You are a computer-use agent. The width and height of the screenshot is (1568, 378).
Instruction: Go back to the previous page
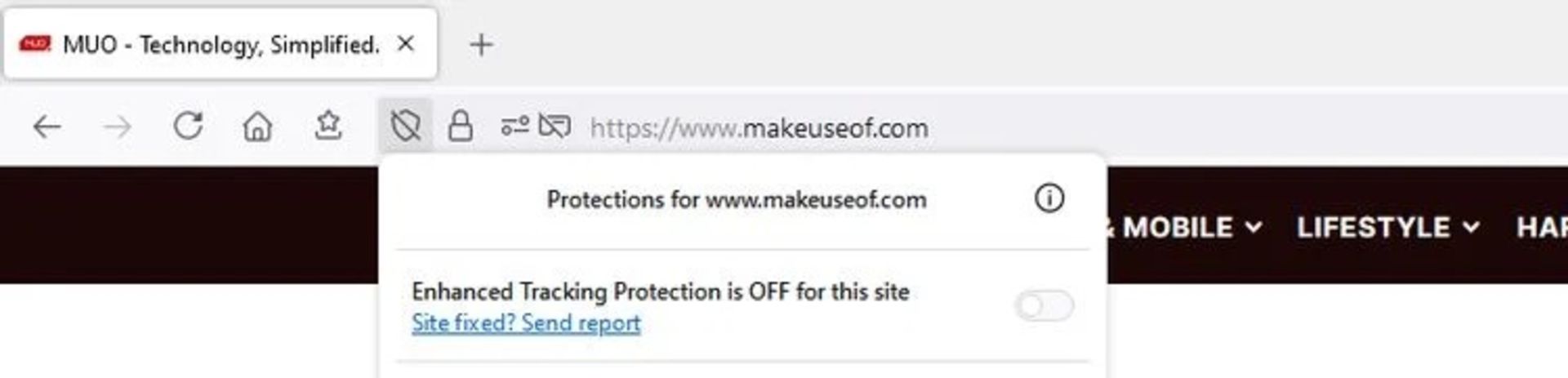(x=47, y=127)
